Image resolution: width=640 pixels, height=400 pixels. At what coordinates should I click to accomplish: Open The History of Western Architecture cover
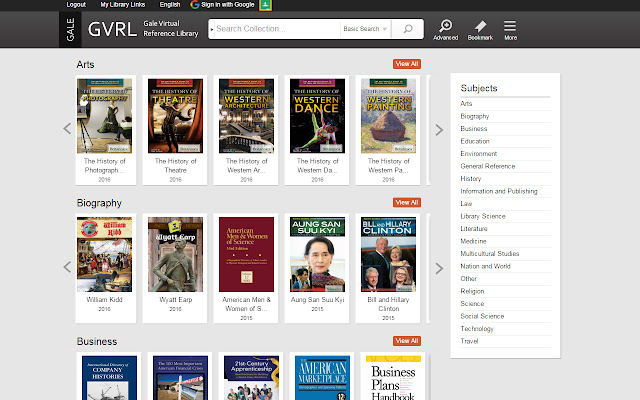coord(247,116)
